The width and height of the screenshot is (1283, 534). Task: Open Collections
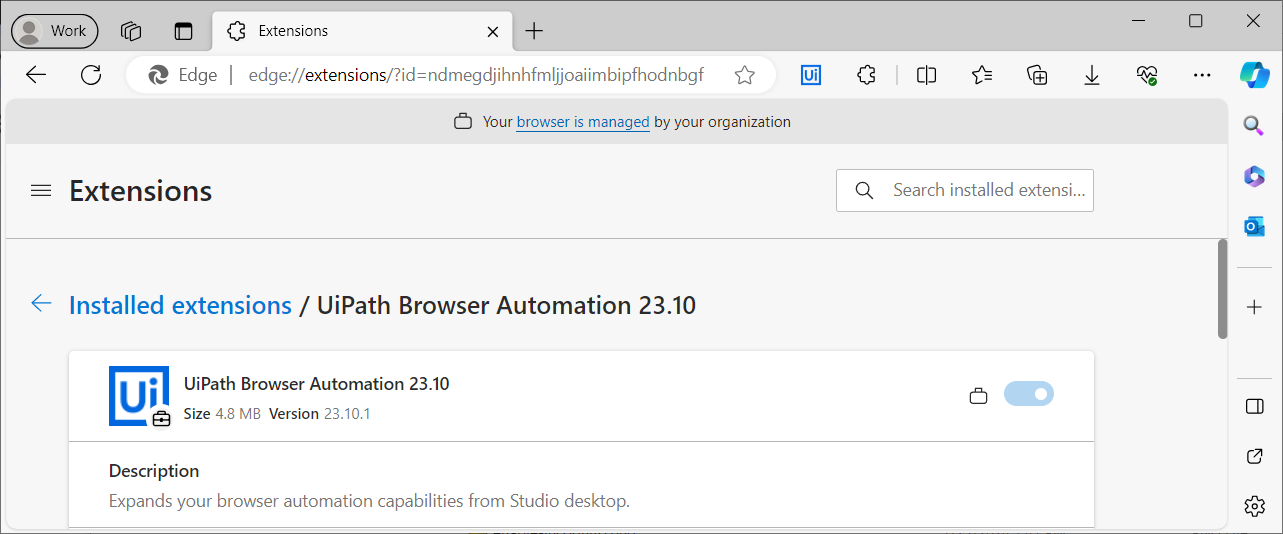pos(1037,75)
